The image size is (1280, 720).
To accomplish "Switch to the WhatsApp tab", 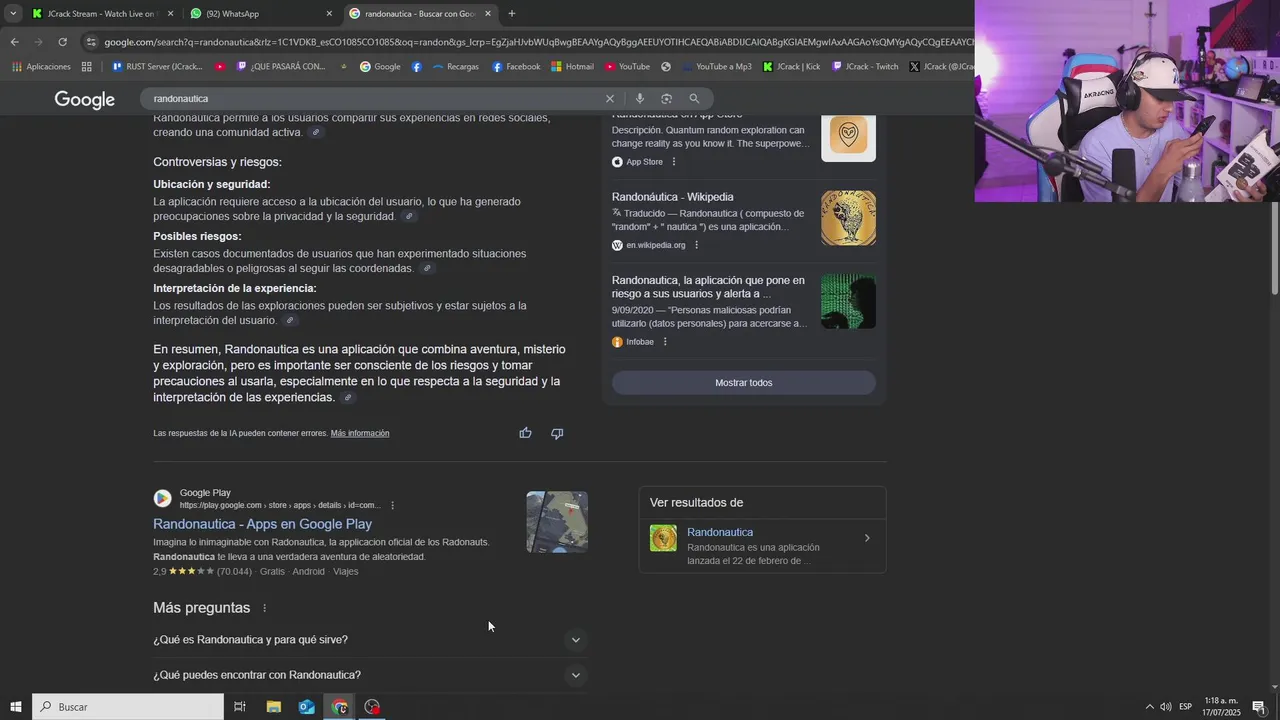I will tap(261, 14).
